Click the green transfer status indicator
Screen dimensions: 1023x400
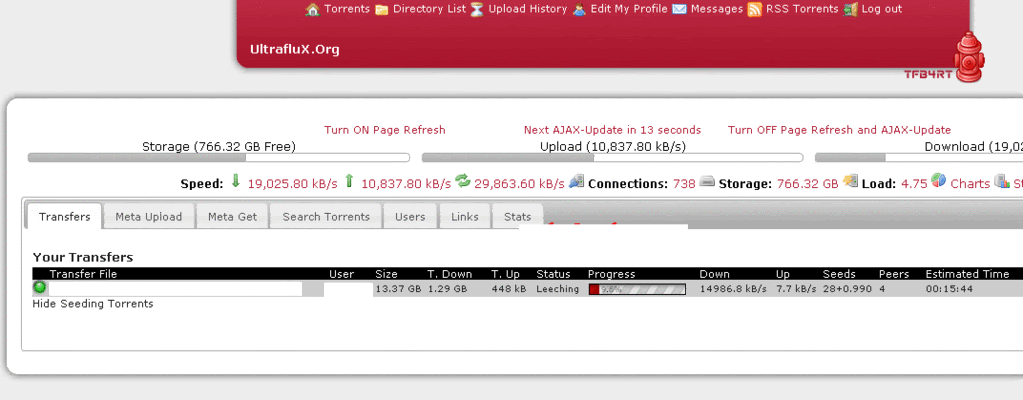point(40,288)
